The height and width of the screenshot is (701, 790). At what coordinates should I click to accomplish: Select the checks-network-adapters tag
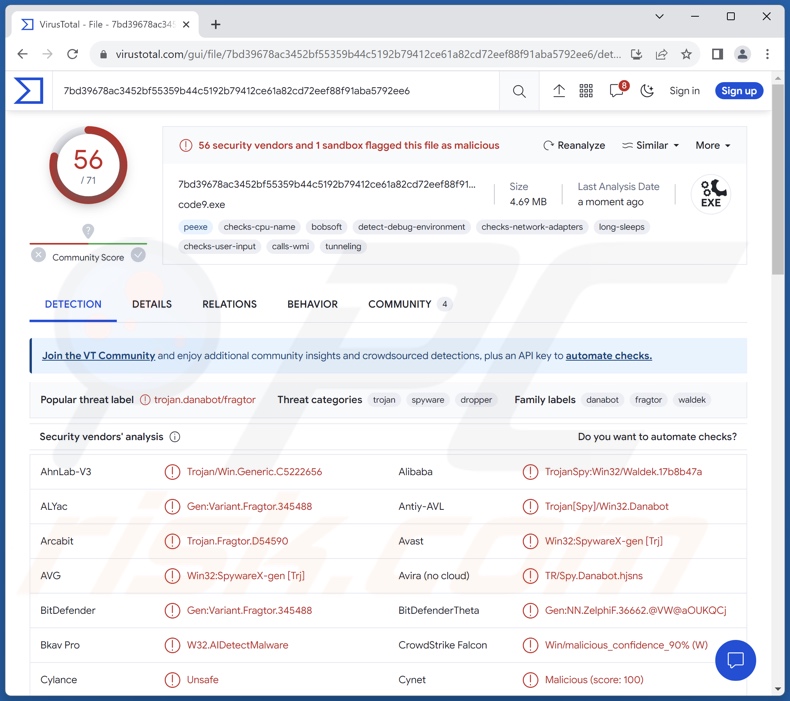(532, 227)
